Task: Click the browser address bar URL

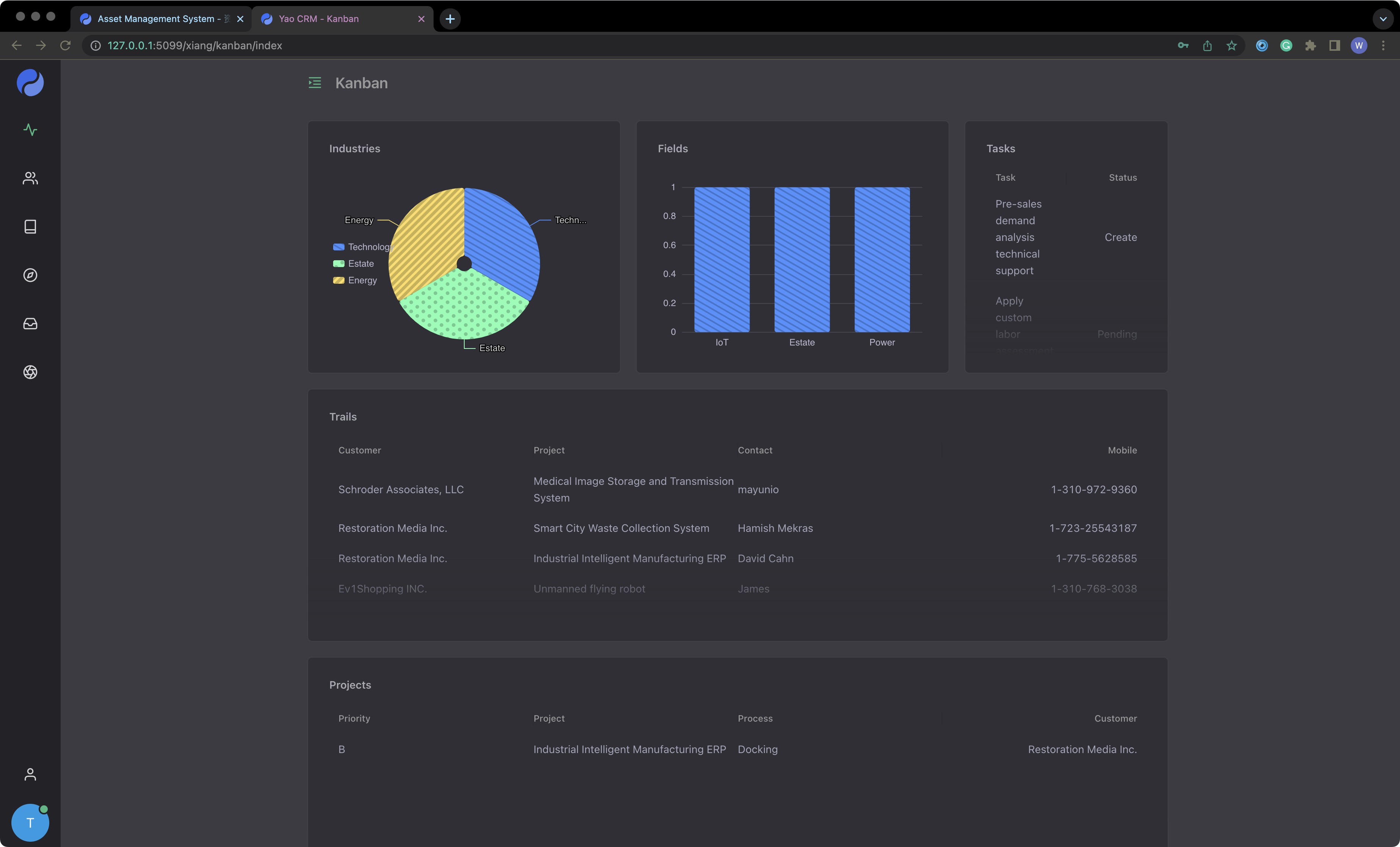Action: [x=194, y=45]
